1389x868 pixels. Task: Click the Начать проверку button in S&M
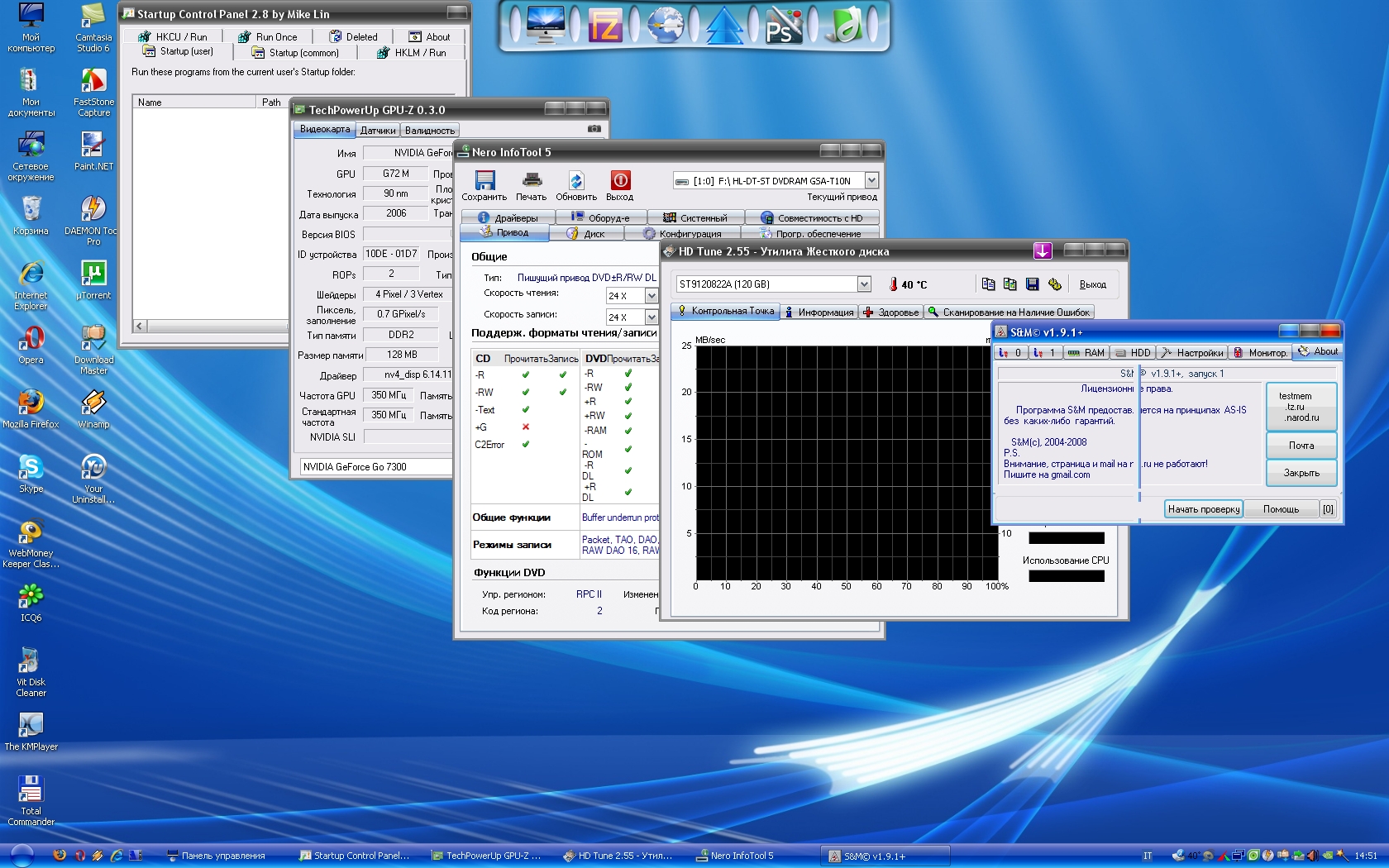(x=1203, y=509)
